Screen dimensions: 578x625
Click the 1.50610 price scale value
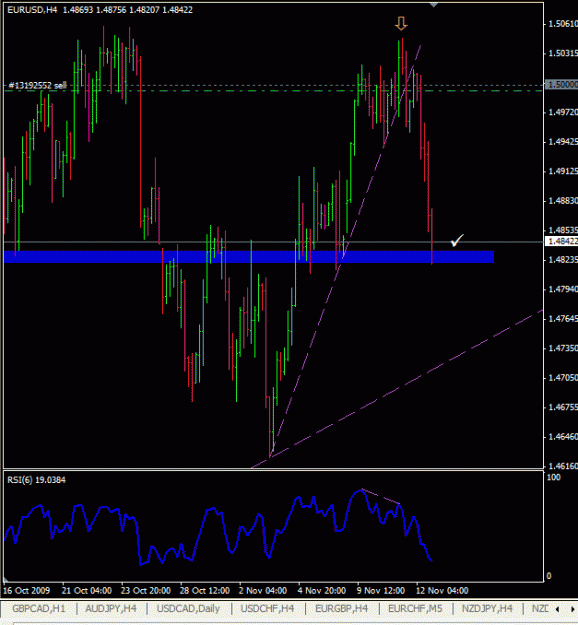click(x=563, y=24)
